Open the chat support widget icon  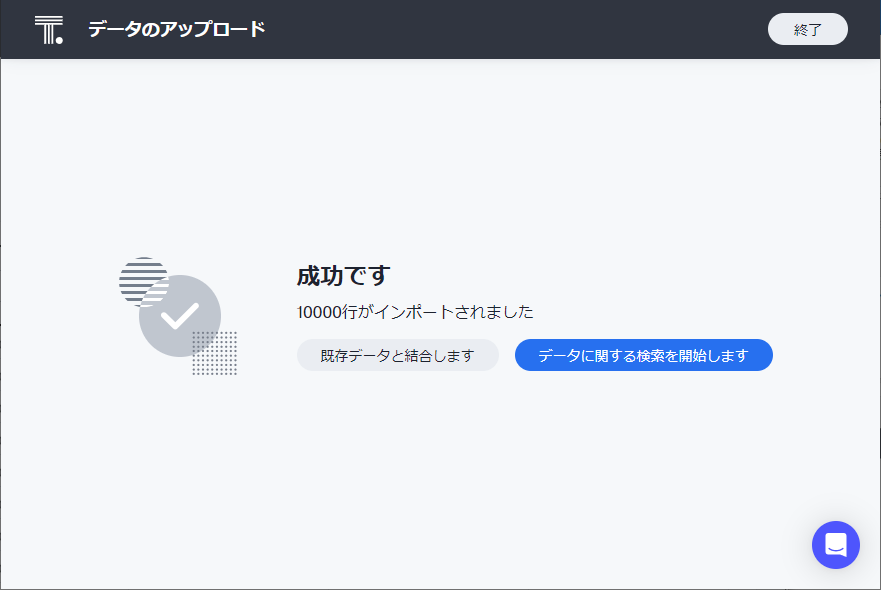pyautogui.click(x=835, y=545)
